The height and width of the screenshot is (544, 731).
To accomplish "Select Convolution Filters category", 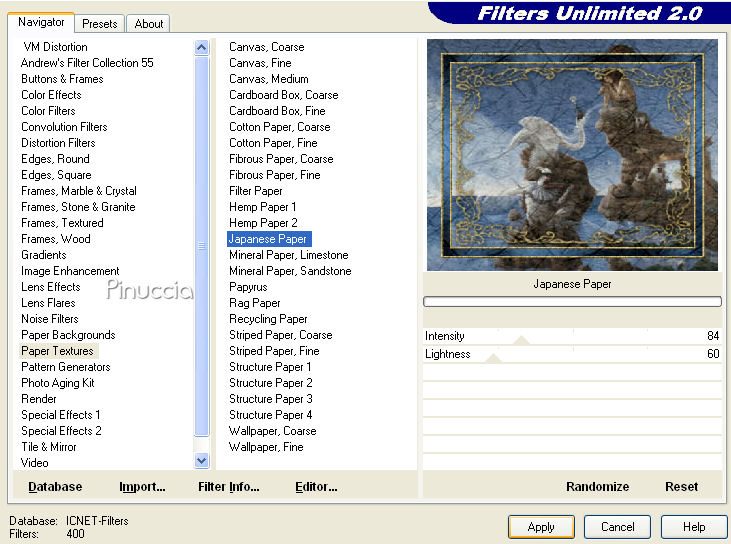I will 64,127.
